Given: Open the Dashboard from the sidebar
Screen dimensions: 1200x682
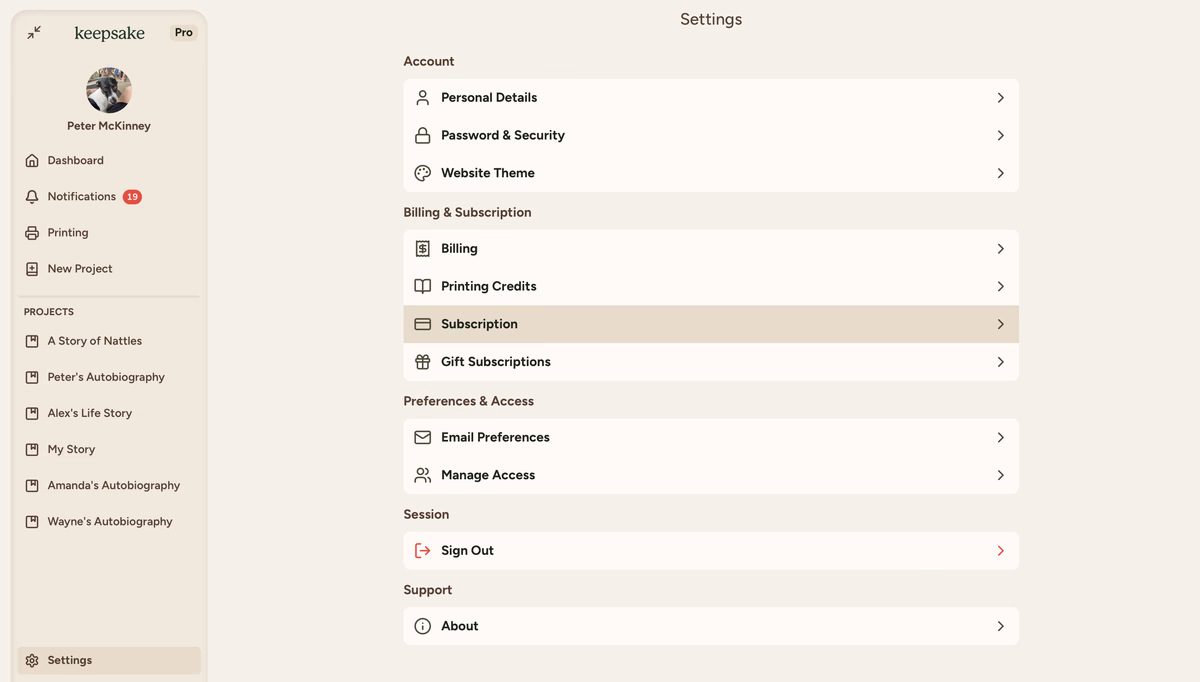Looking at the screenshot, I should 75,161.
